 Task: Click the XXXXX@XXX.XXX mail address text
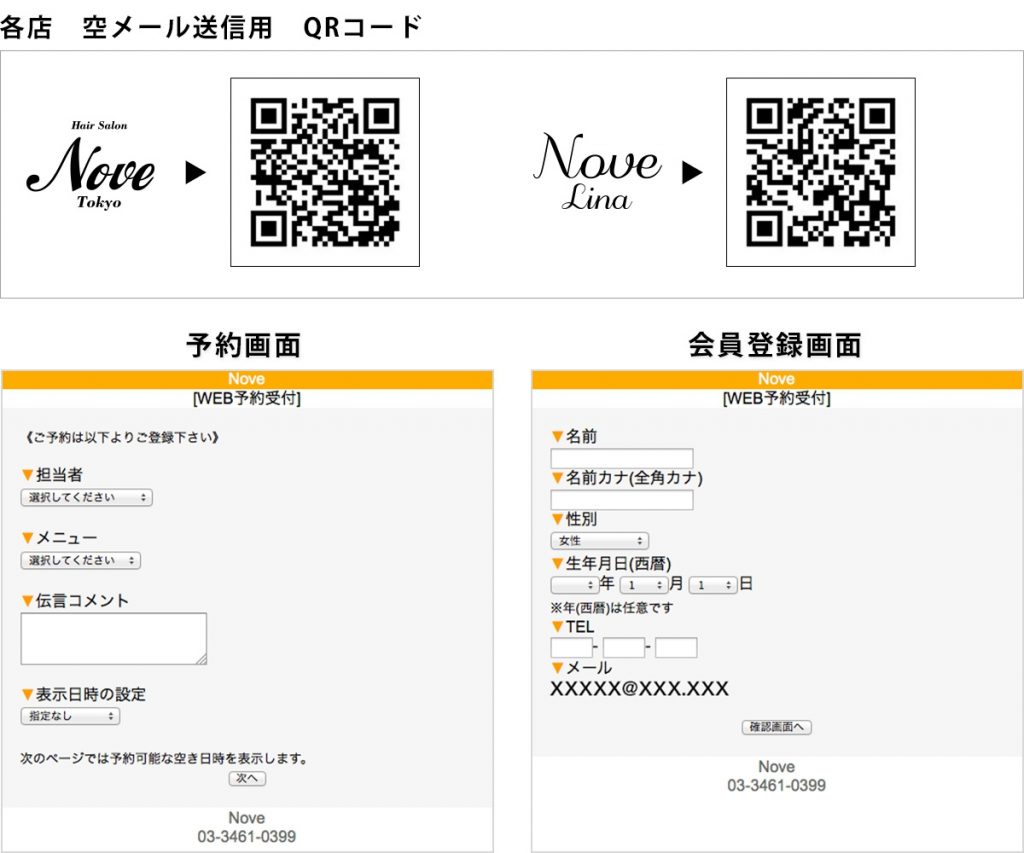coord(639,689)
